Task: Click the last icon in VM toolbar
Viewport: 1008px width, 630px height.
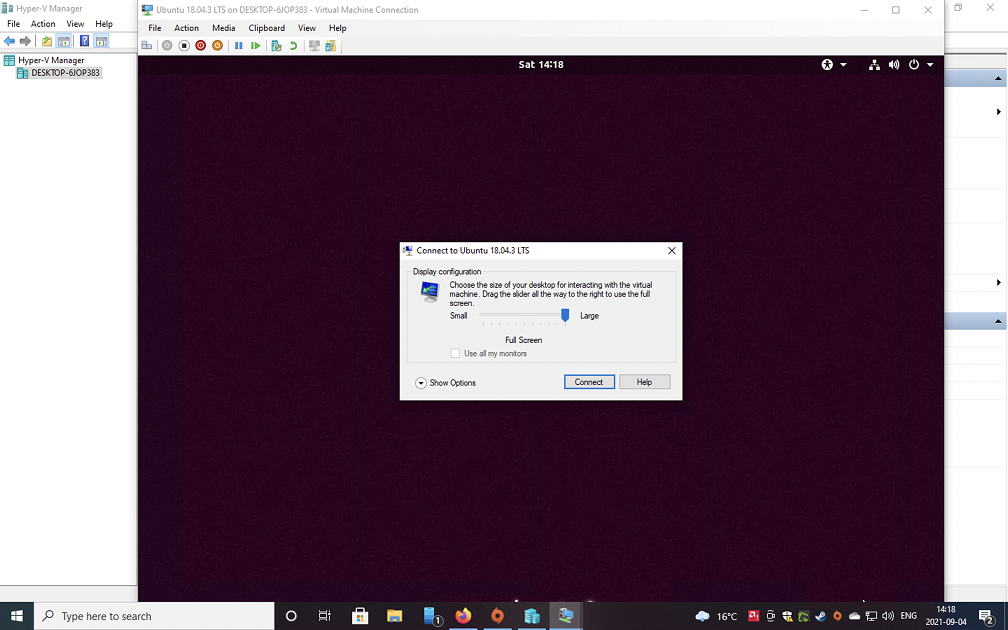Action: [x=330, y=46]
